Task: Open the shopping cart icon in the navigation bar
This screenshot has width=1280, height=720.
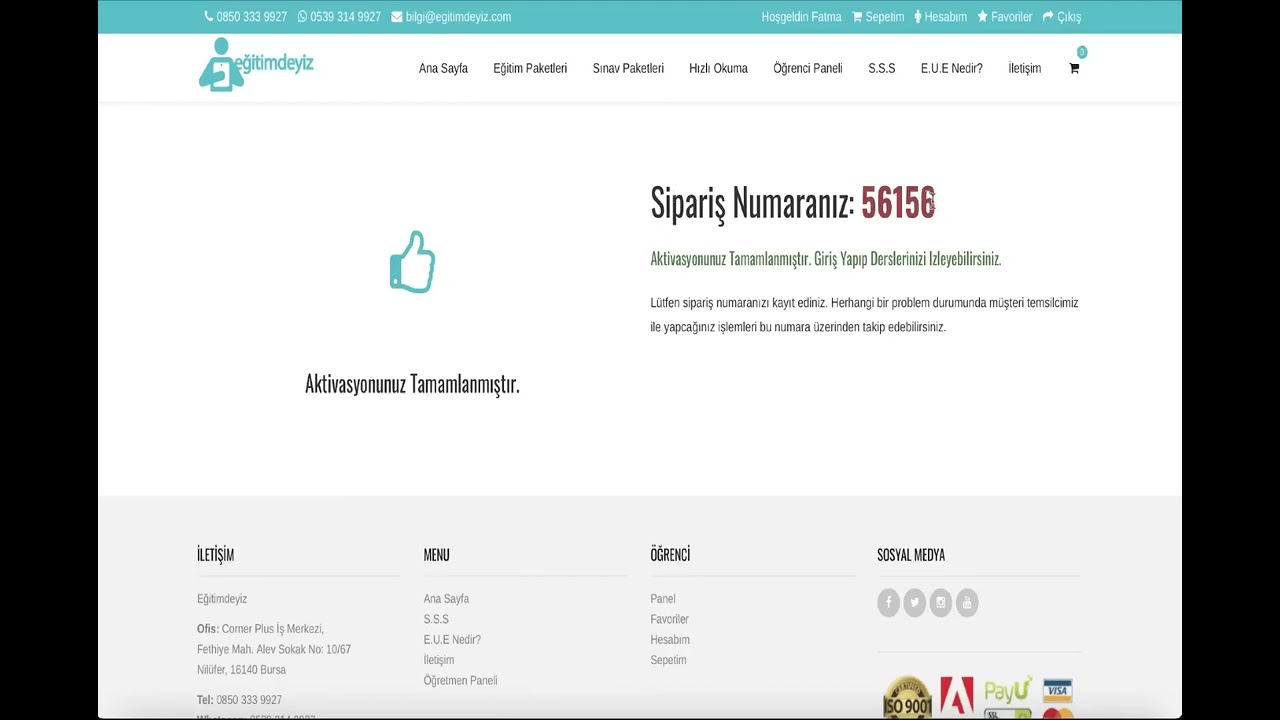Action: click(x=1074, y=69)
